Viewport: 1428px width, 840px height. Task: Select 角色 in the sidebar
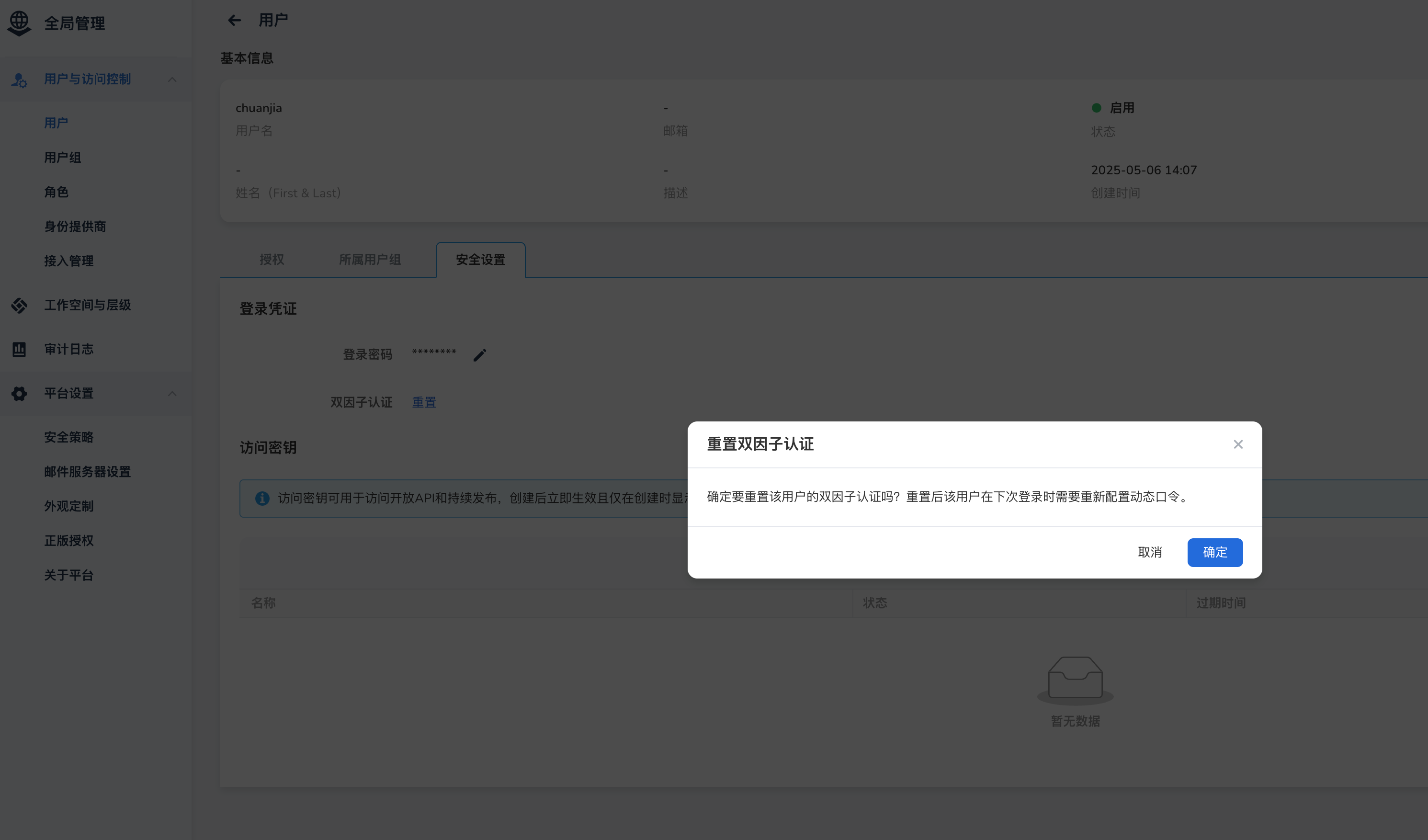tap(56, 192)
